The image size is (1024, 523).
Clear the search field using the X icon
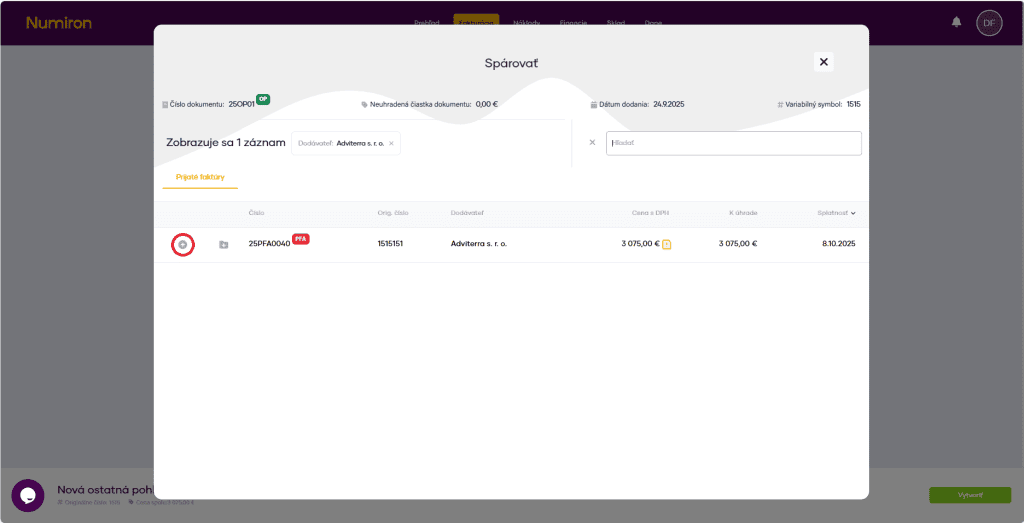pyautogui.click(x=592, y=143)
